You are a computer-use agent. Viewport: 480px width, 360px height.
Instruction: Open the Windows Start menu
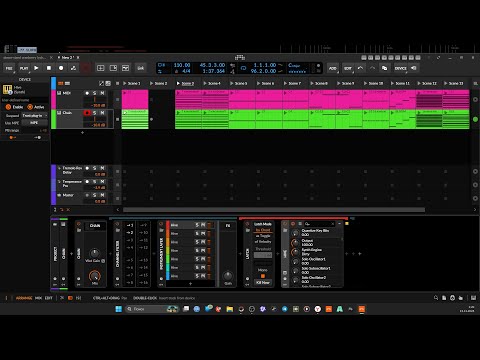[118, 309]
